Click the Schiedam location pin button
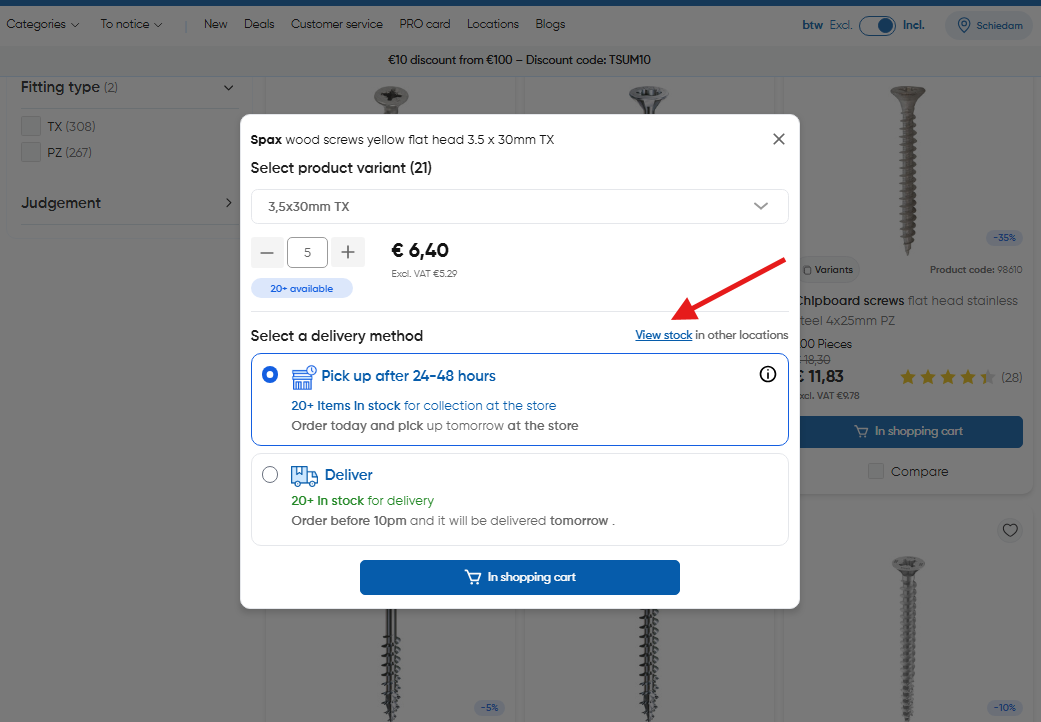The height and width of the screenshot is (722, 1041). 989,26
